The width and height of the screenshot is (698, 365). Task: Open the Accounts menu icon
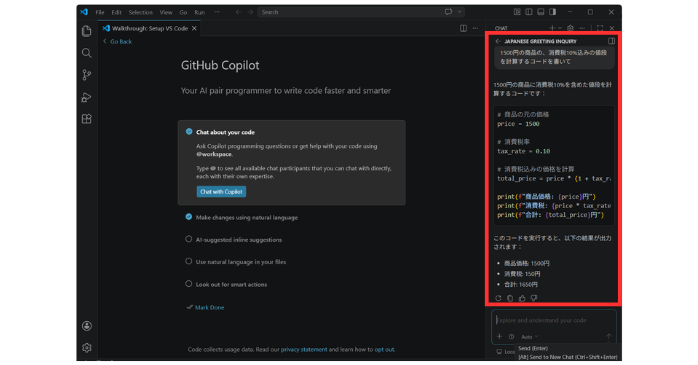87,326
